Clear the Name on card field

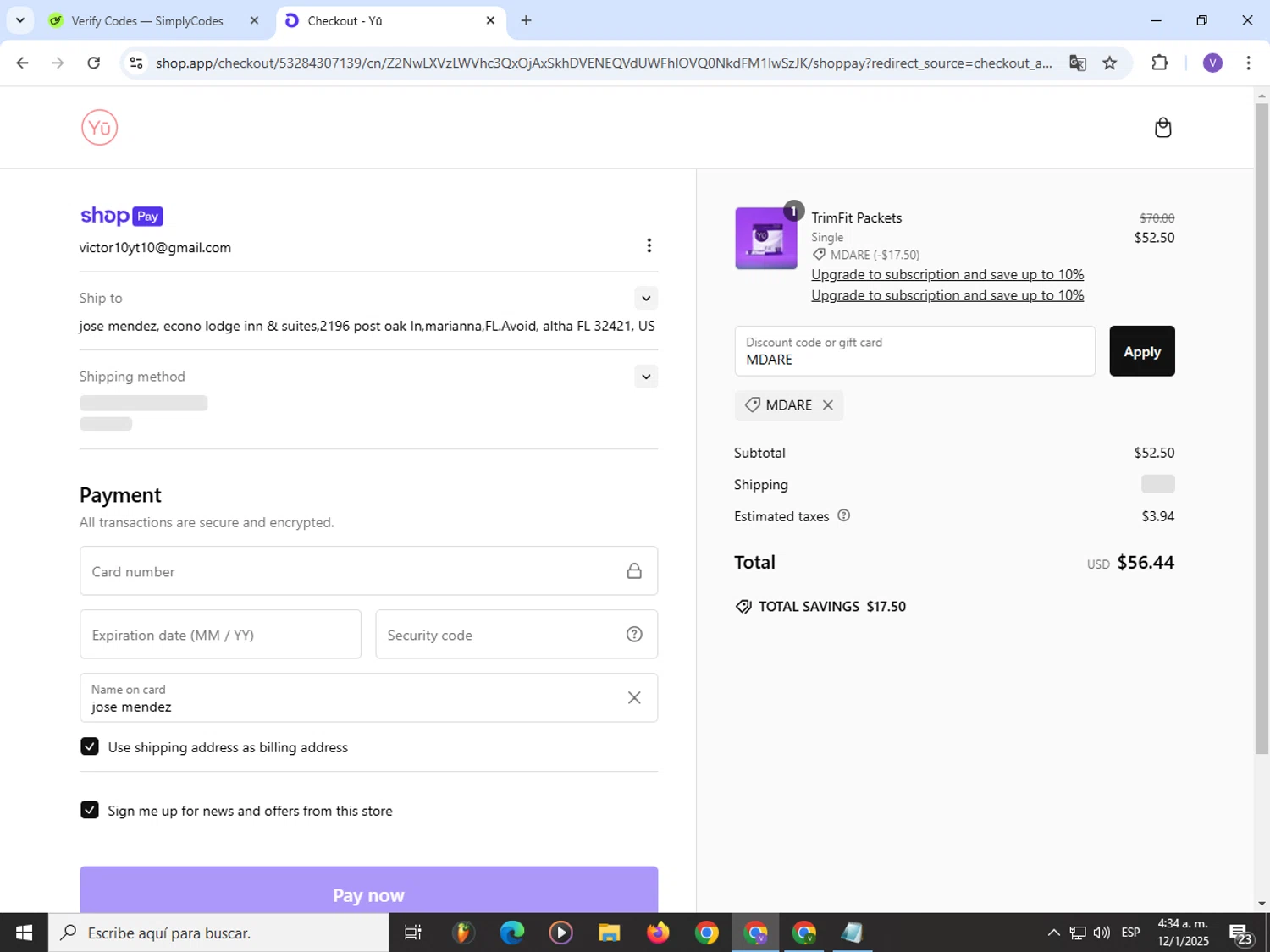[x=633, y=697]
